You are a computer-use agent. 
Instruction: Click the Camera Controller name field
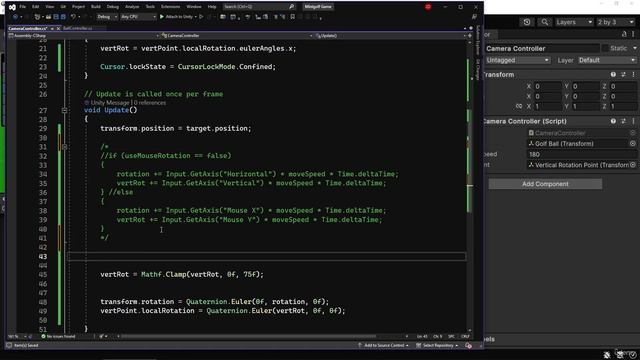(542, 49)
